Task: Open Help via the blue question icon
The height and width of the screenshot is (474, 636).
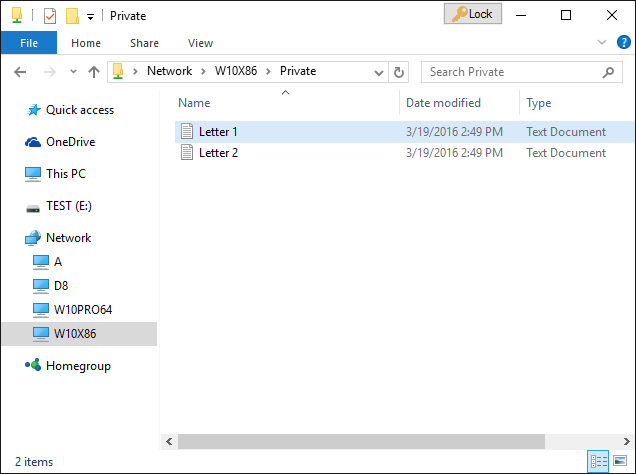Action: point(623,42)
